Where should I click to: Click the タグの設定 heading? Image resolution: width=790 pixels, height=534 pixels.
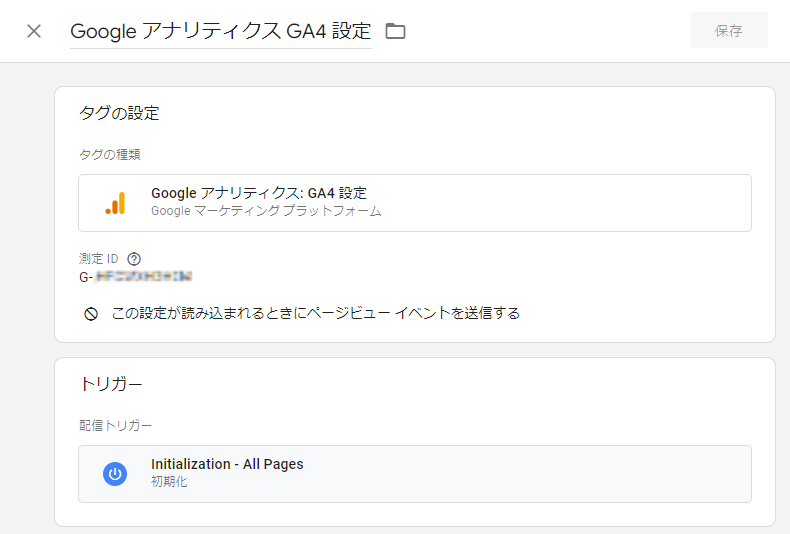tap(119, 113)
